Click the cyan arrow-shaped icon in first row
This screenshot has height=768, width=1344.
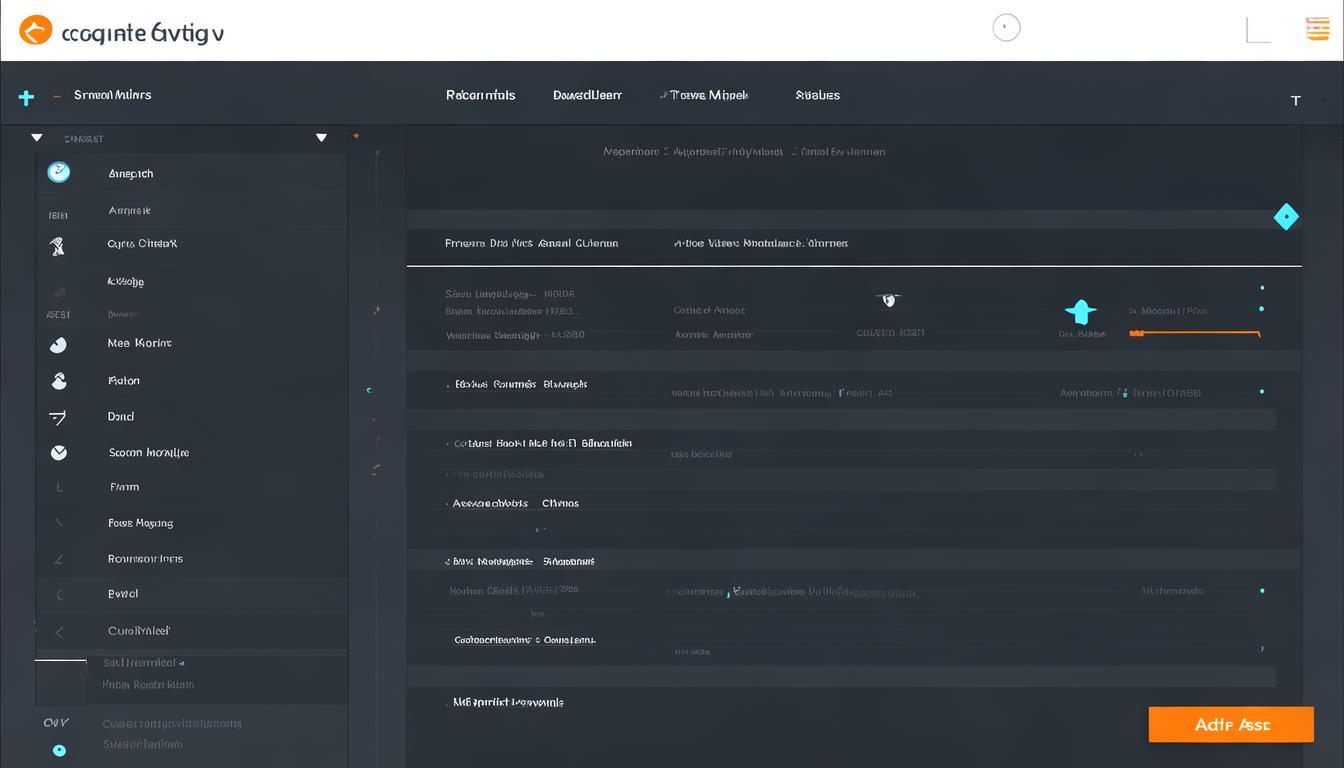click(1081, 312)
